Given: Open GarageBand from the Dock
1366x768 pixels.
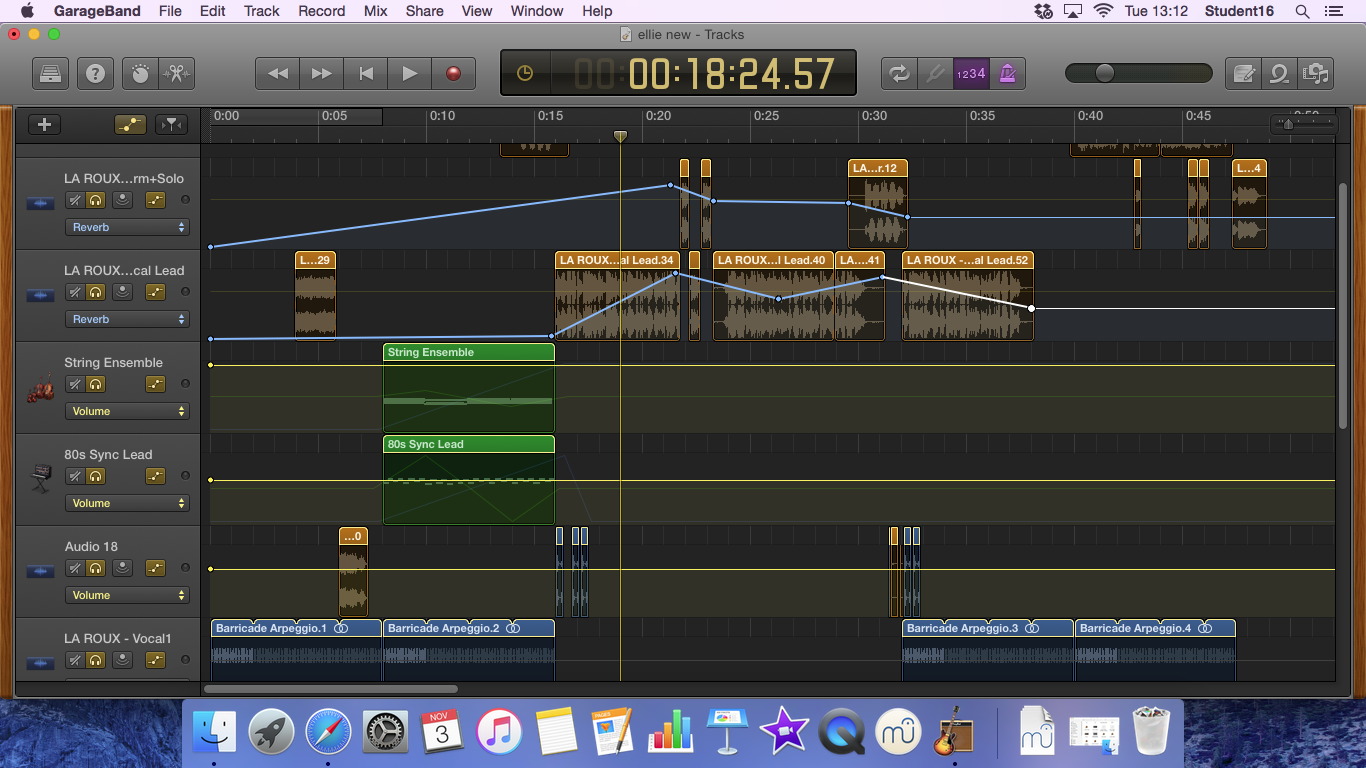Looking at the screenshot, I should 954,734.
